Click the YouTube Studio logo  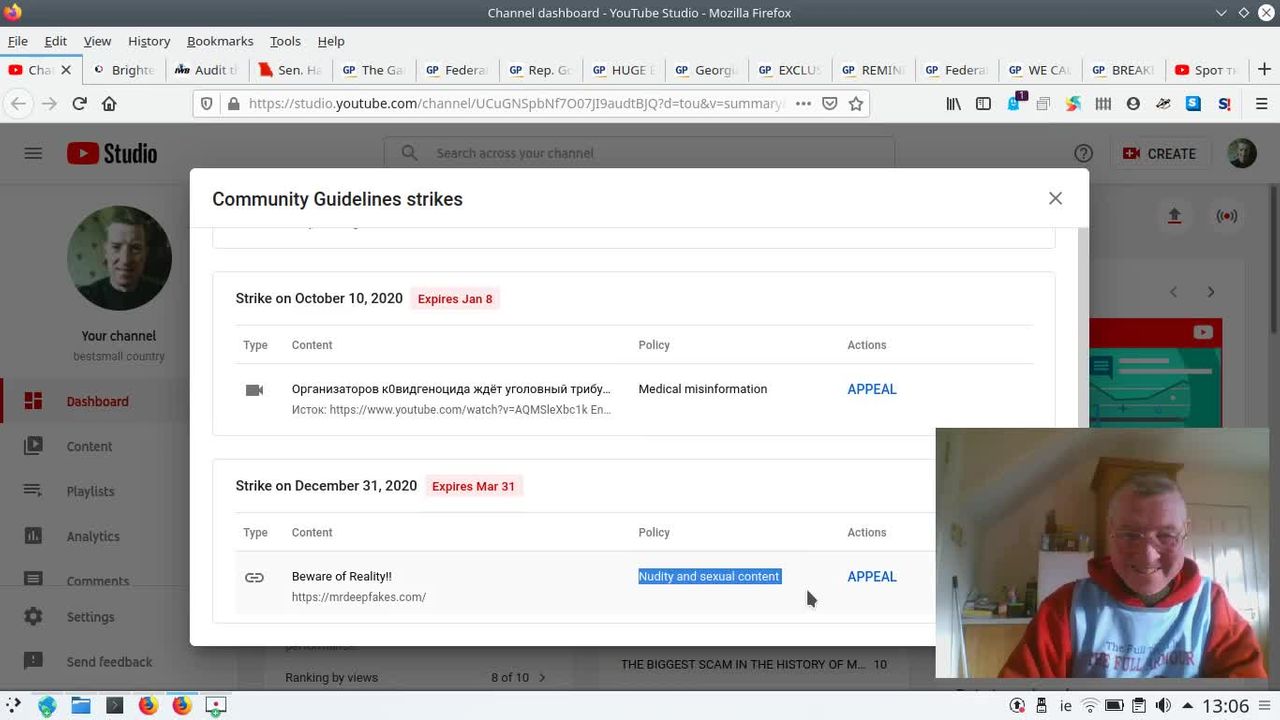pyautogui.click(x=112, y=153)
